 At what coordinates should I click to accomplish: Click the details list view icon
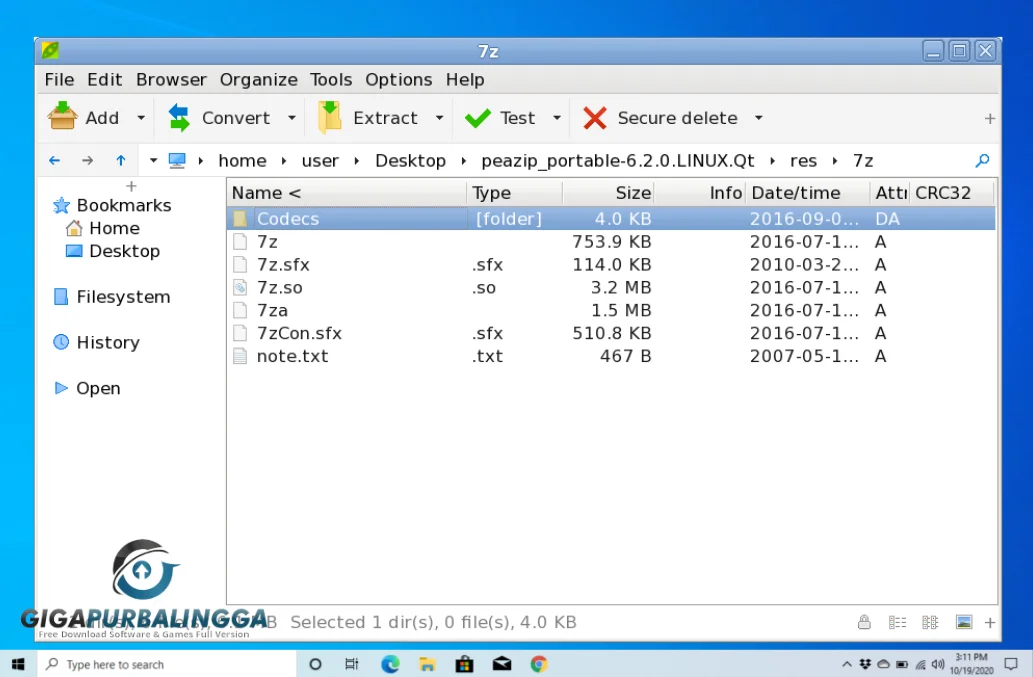click(x=897, y=621)
